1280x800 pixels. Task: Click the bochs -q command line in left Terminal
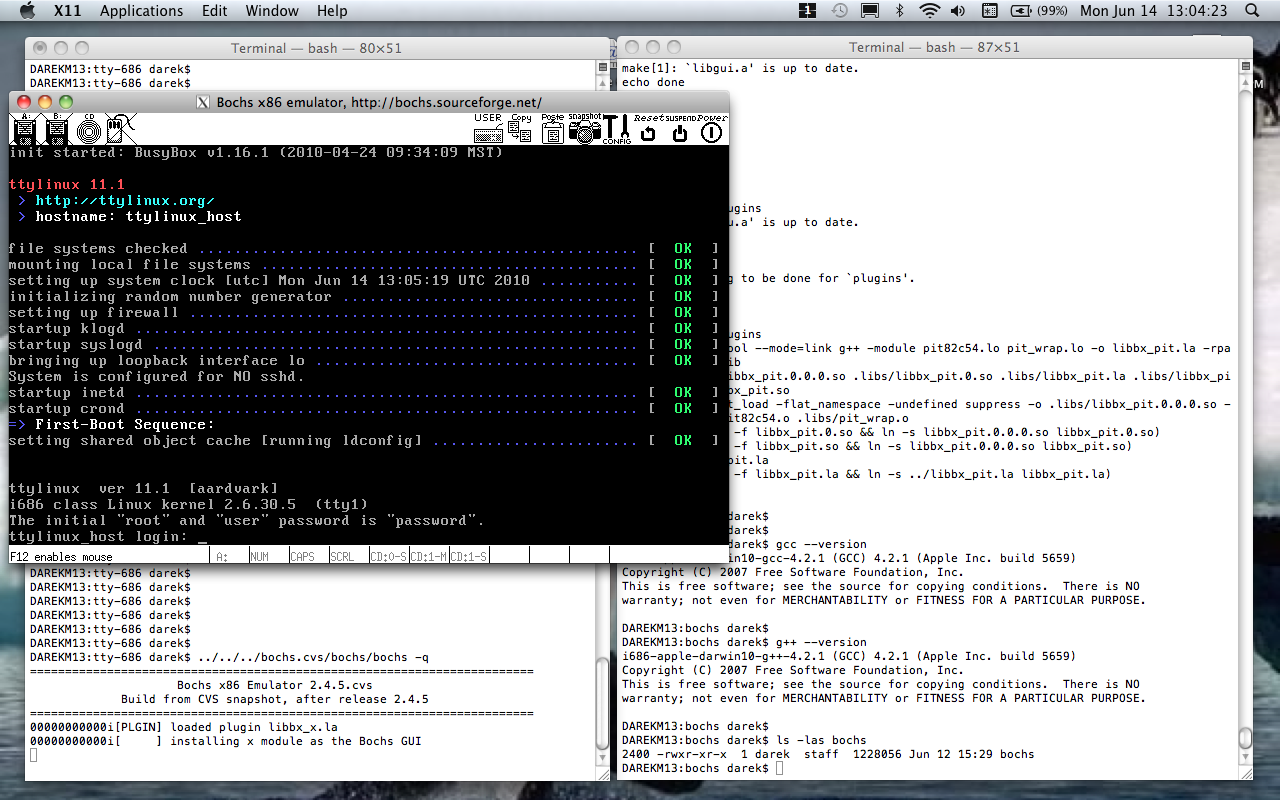313,657
